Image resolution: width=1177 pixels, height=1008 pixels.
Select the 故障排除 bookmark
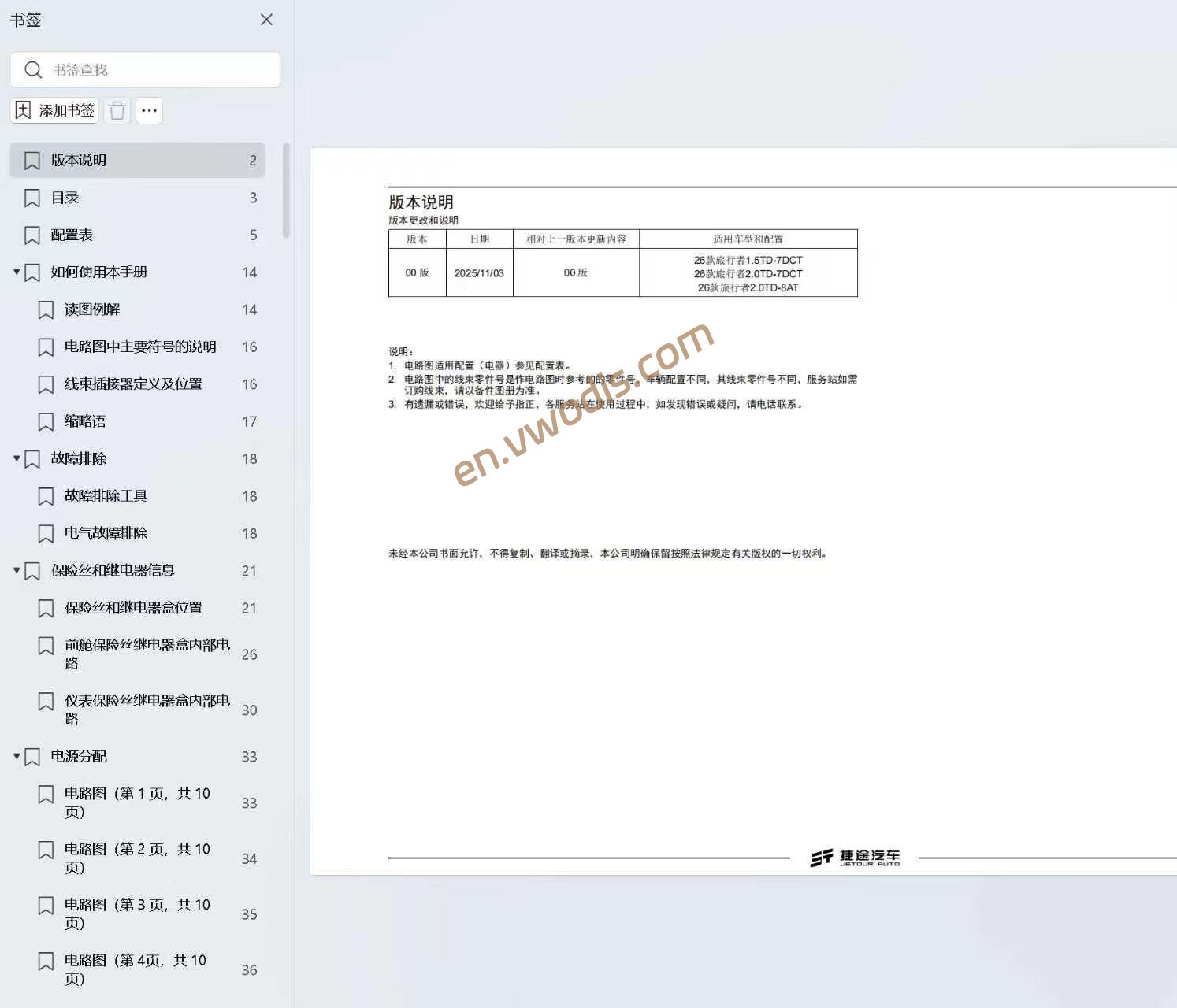[x=79, y=458]
